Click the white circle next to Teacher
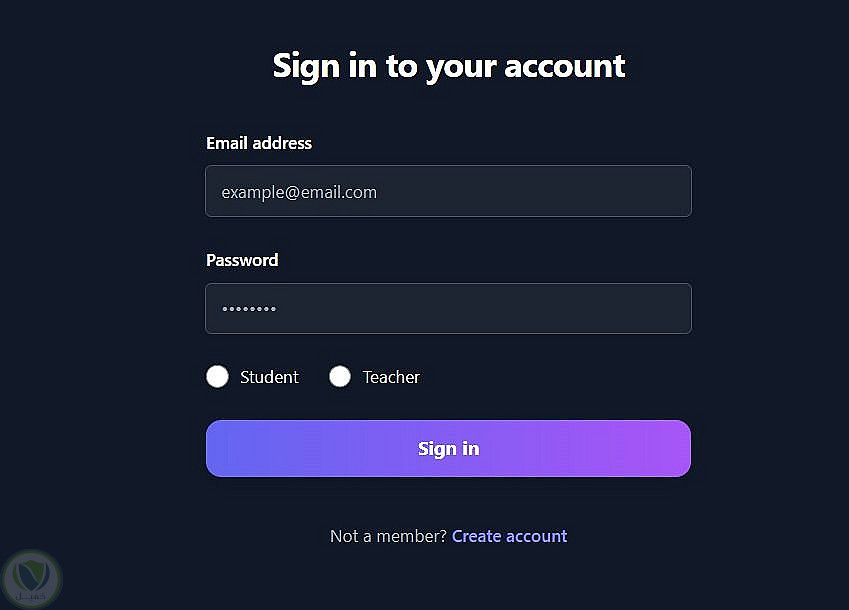Screen dimensions: 849x610 pyautogui.click(x=340, y=377)
